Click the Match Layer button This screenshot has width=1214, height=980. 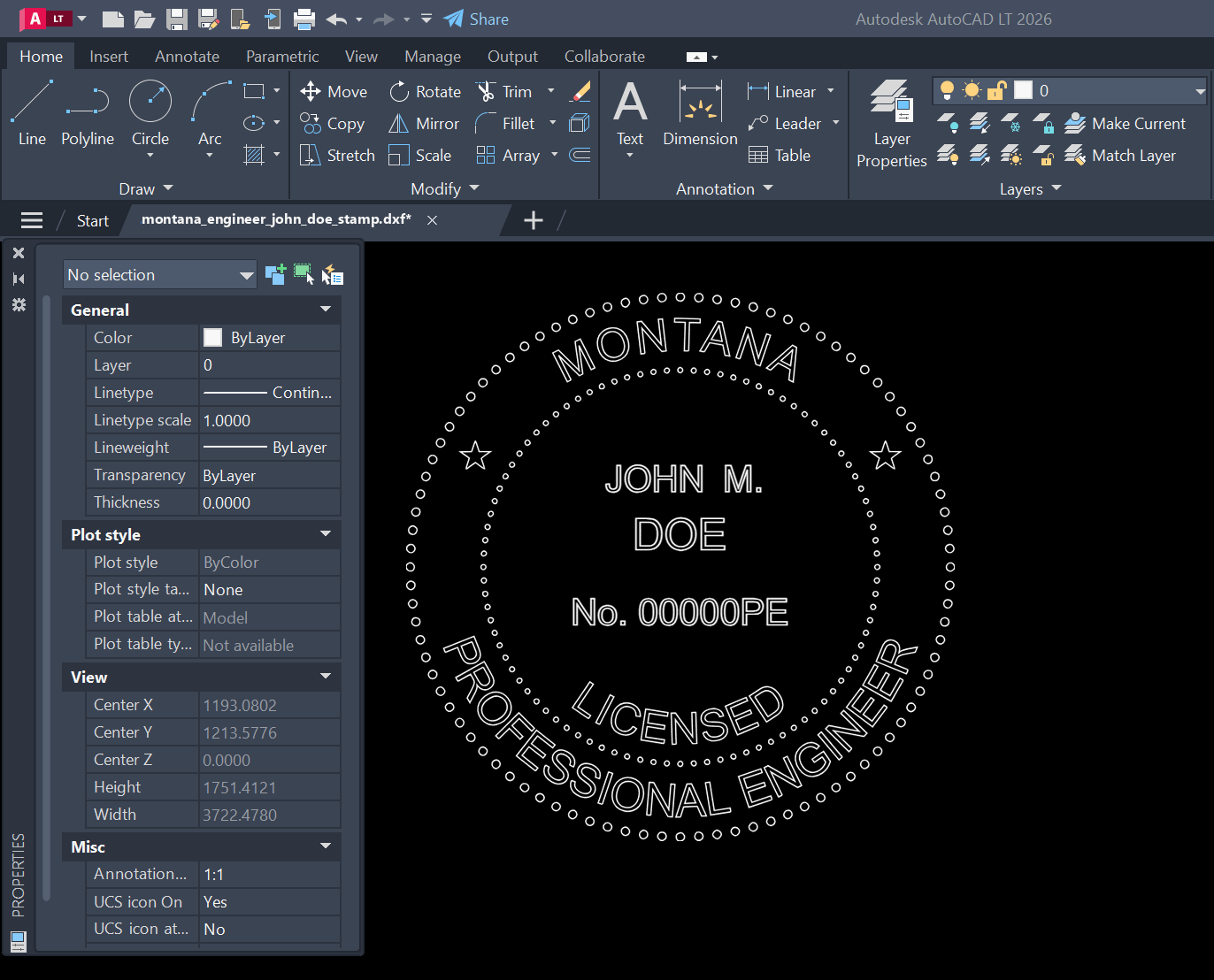click(x=1120, y=156)
